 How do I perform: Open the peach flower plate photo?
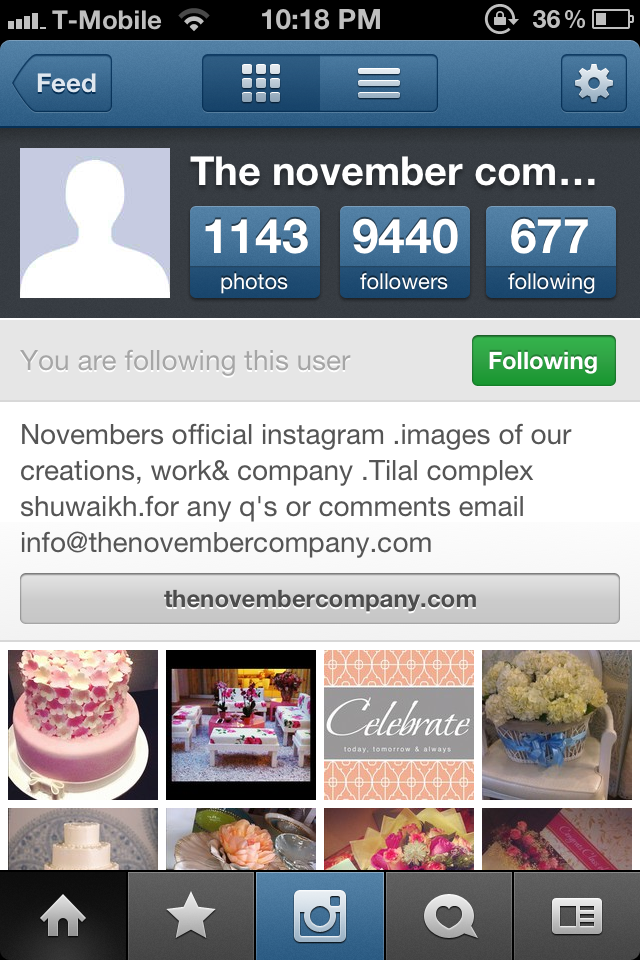[241, 839]
